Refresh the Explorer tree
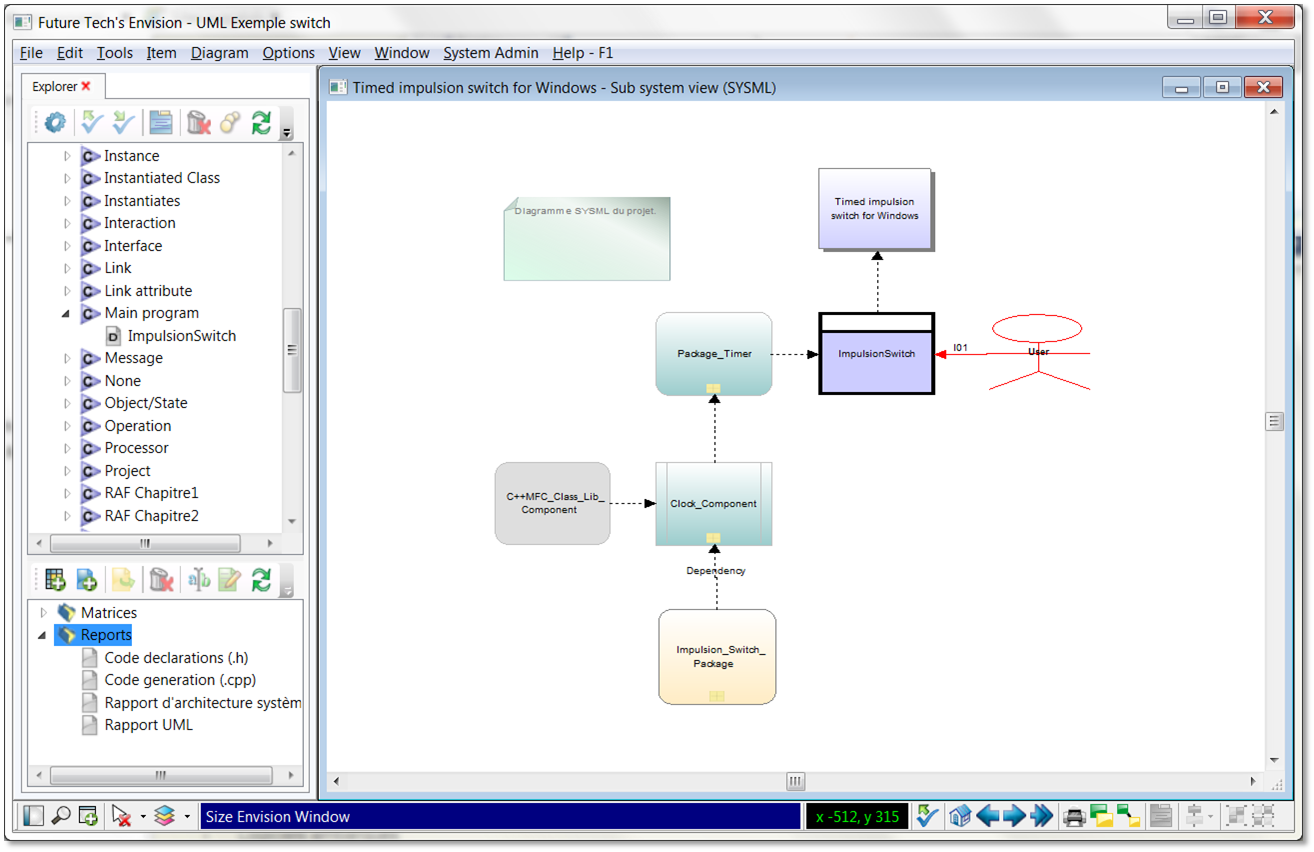The image size is (1314, 852). point(261,122)
